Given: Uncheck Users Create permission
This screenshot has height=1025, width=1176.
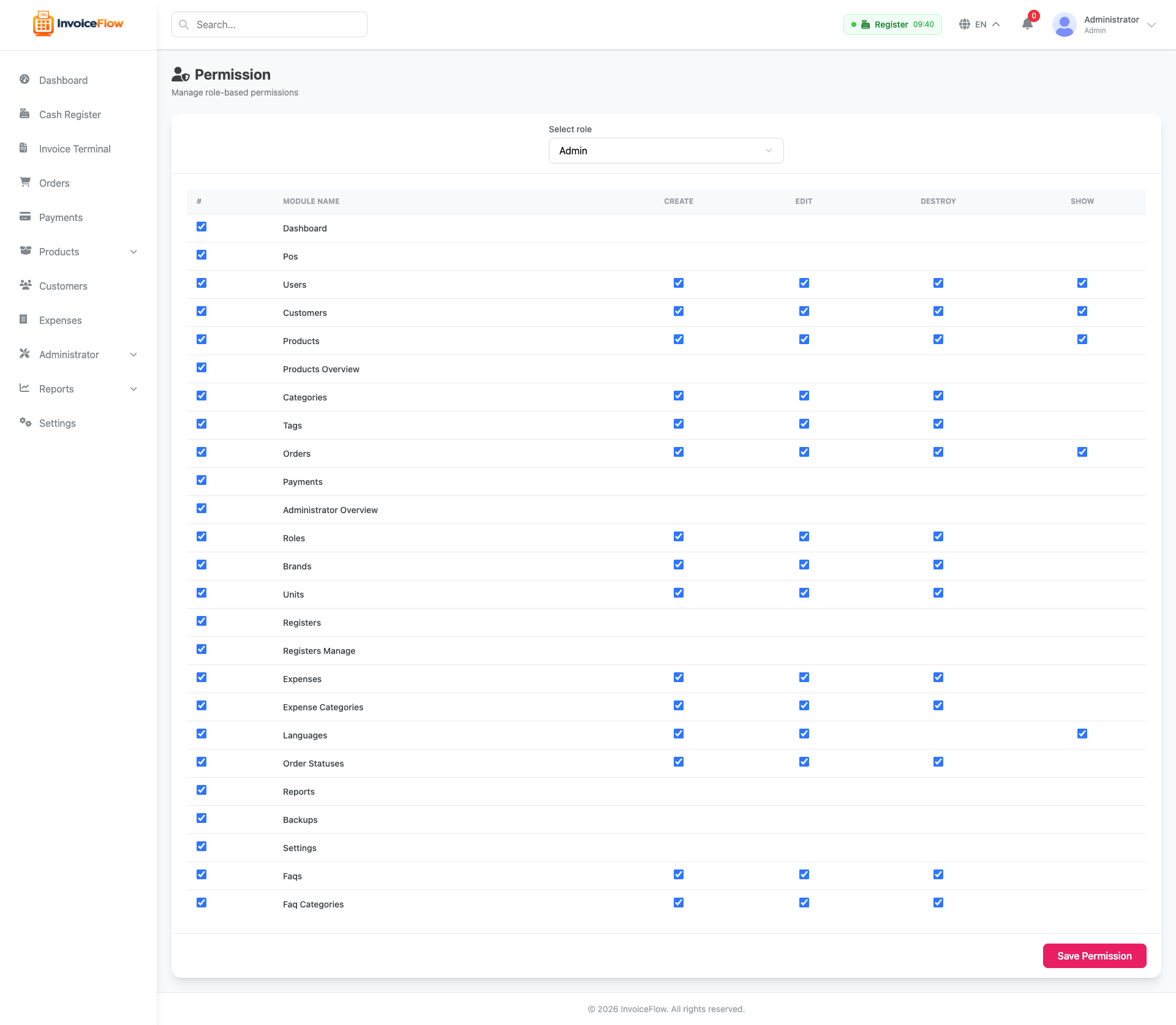Looking at the screenshot, I should coord(679,283).
